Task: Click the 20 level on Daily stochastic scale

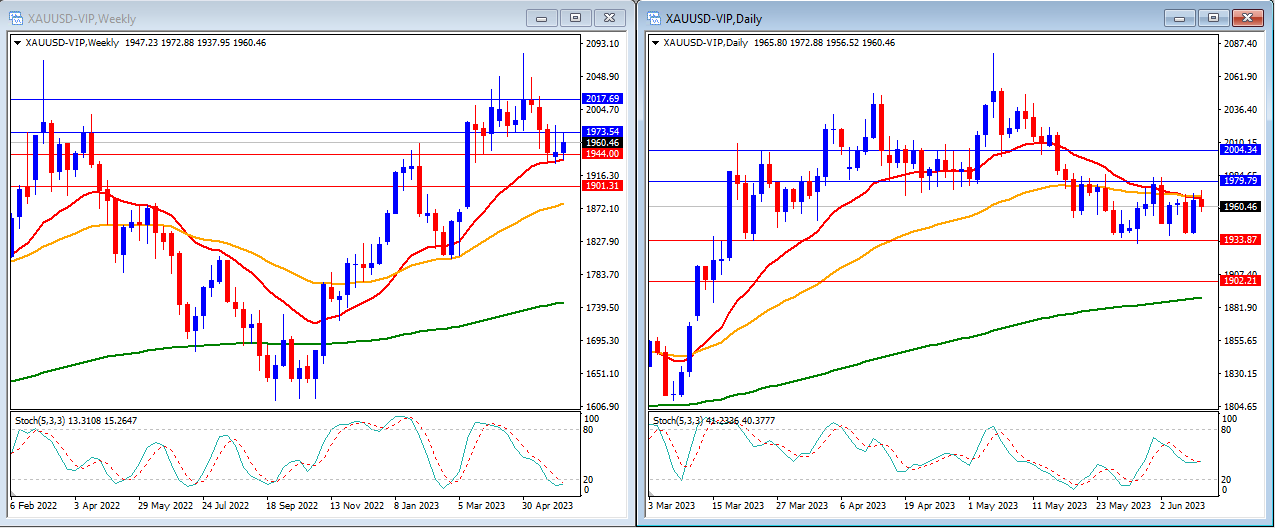Action: pyautogui.click(x=1226, y=480)
